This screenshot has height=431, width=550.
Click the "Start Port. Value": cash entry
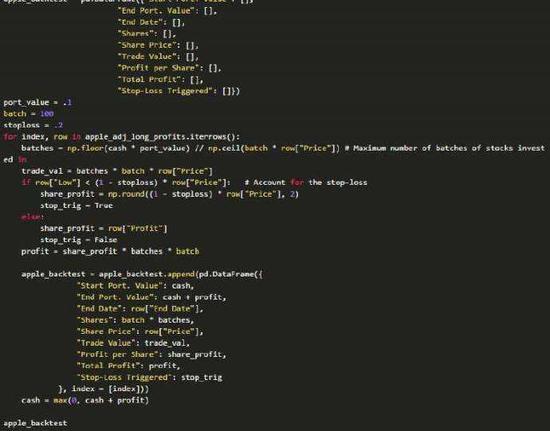click(135, 286)
